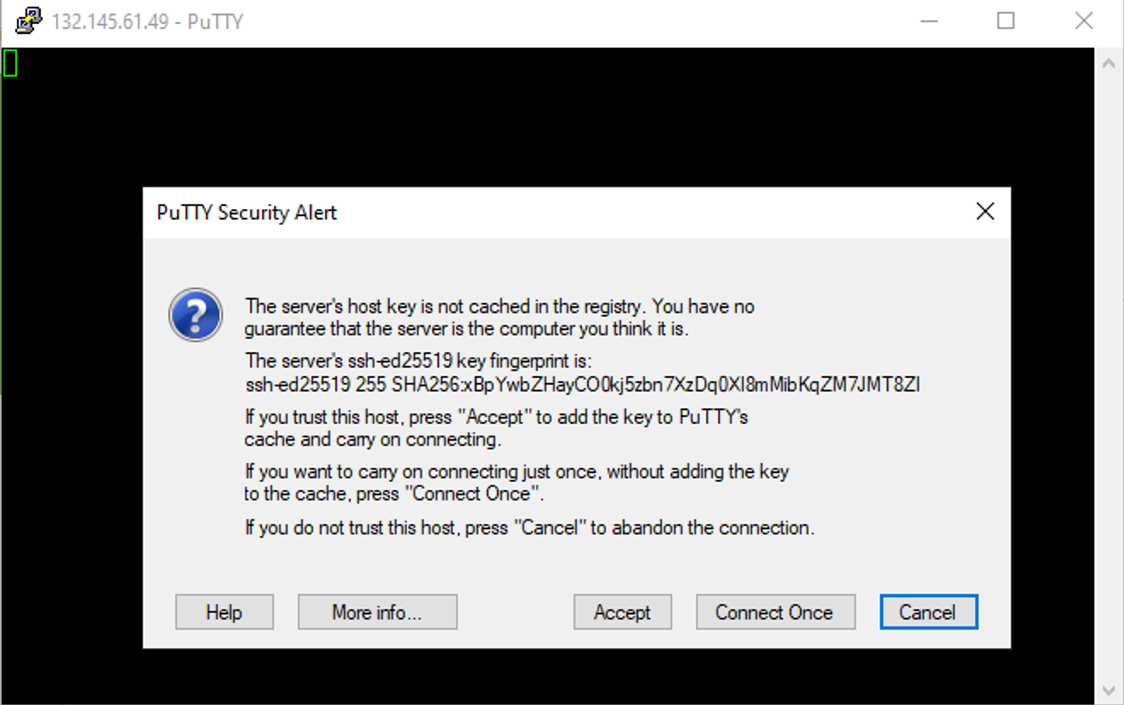The image size is (1124, 705).
Task: Click the blue question mark icon
Action: pos(195,314)
